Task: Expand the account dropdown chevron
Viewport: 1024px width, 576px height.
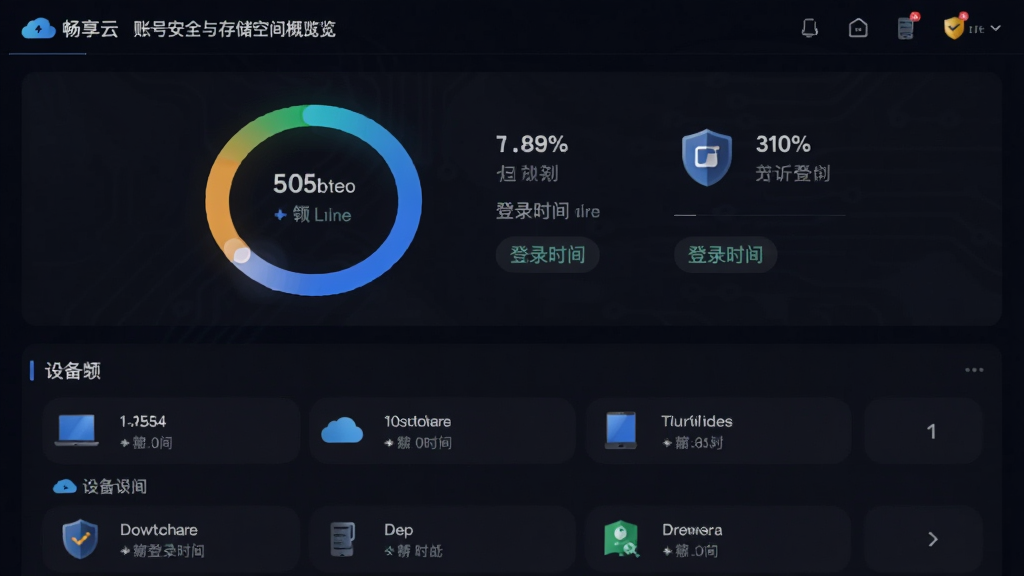Action: [995, 28]
